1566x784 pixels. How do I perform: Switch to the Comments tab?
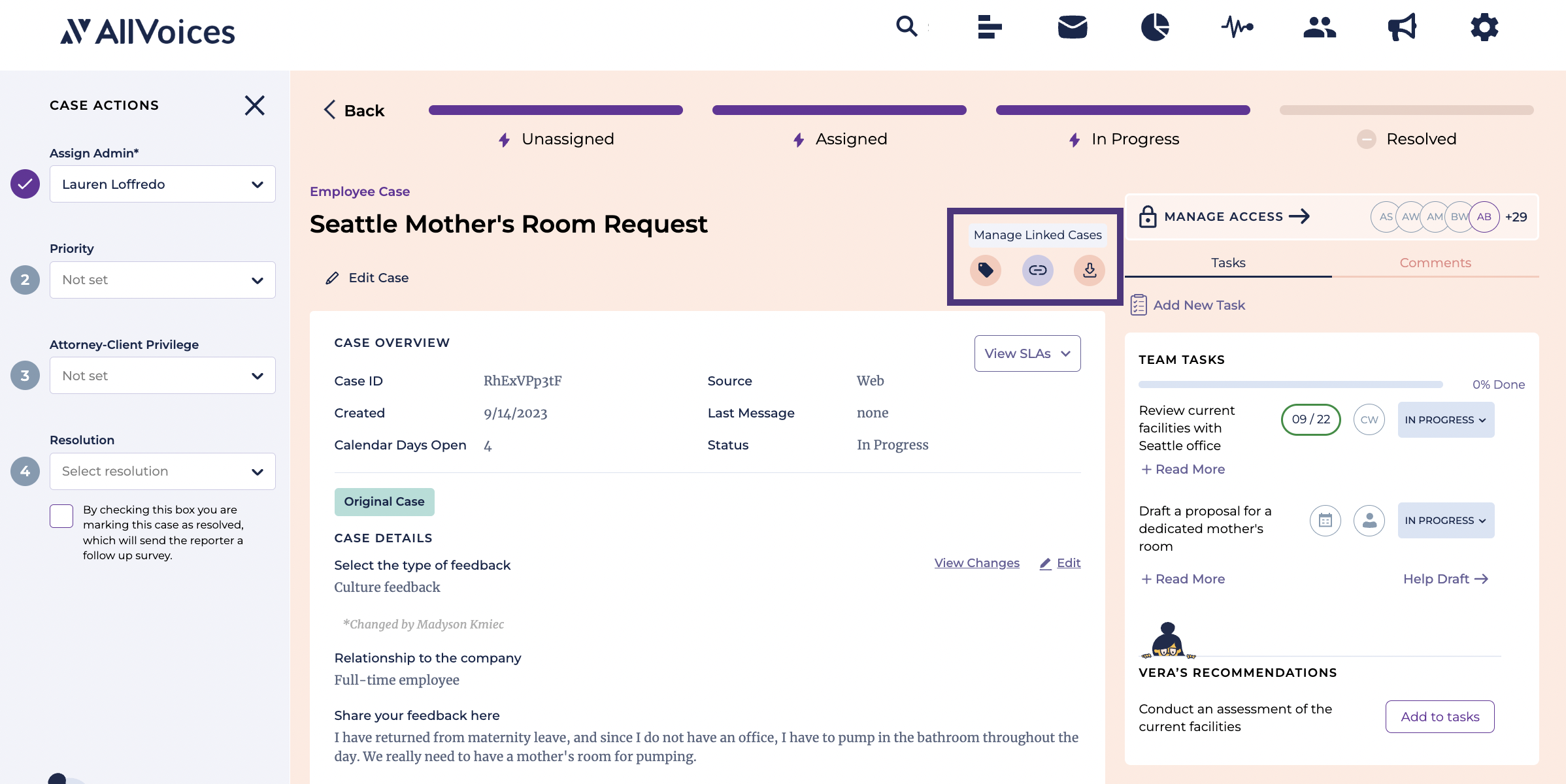coord(1435,263)
